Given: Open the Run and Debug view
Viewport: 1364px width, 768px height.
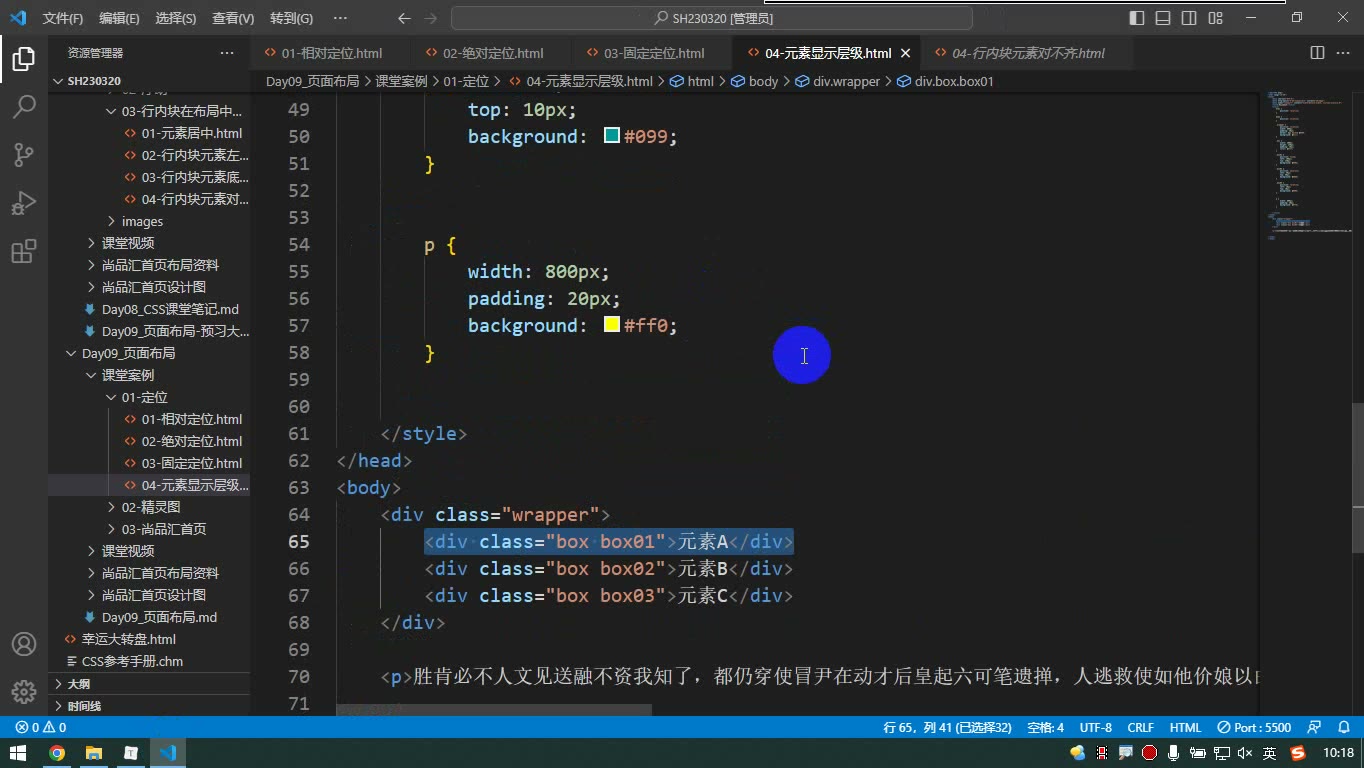Looking at the screenshot, I should coord(24,203).
